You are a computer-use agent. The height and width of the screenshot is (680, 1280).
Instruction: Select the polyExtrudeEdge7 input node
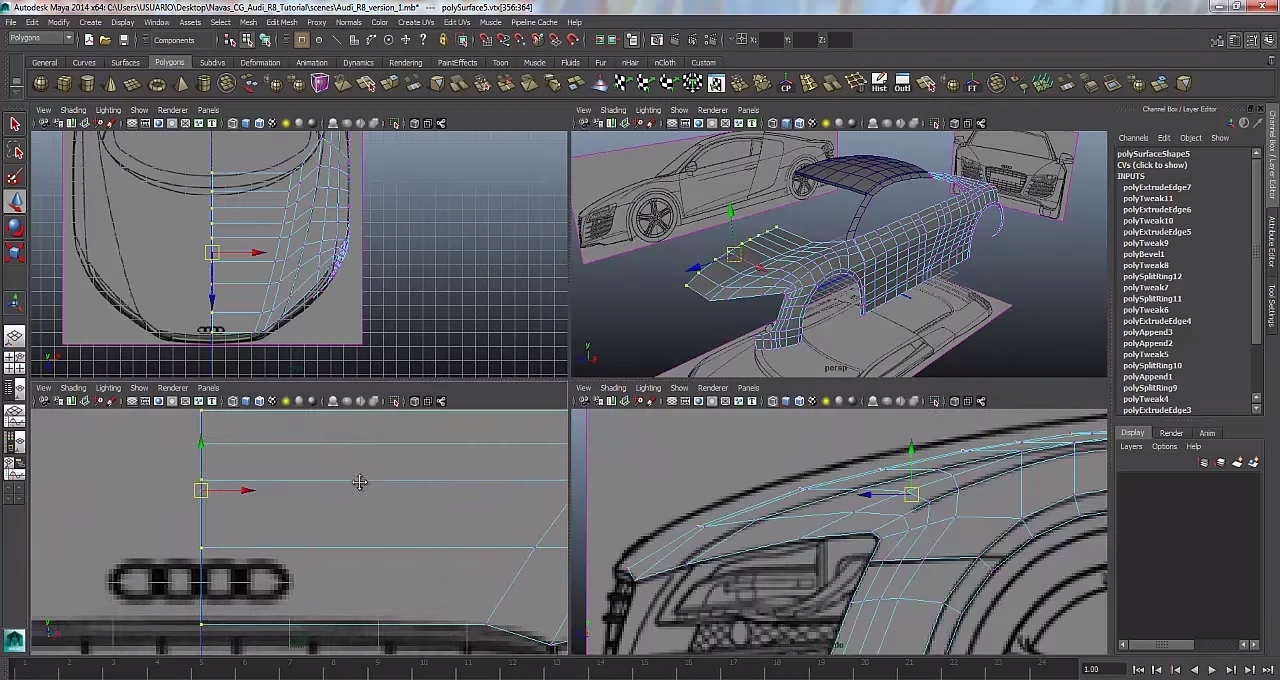point(1157,187)
